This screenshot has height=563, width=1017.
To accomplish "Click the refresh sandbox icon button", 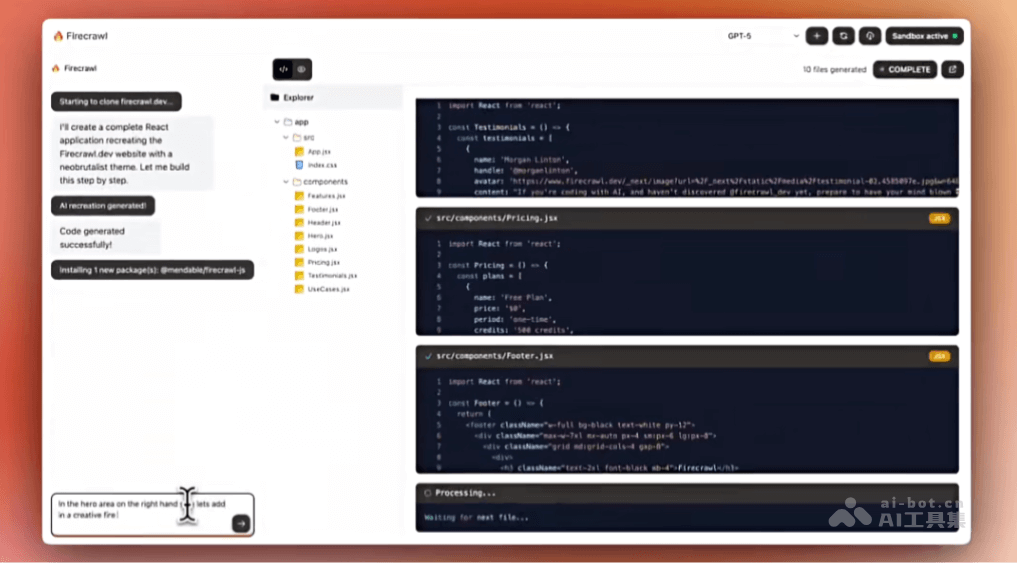I will click(843, 36).
